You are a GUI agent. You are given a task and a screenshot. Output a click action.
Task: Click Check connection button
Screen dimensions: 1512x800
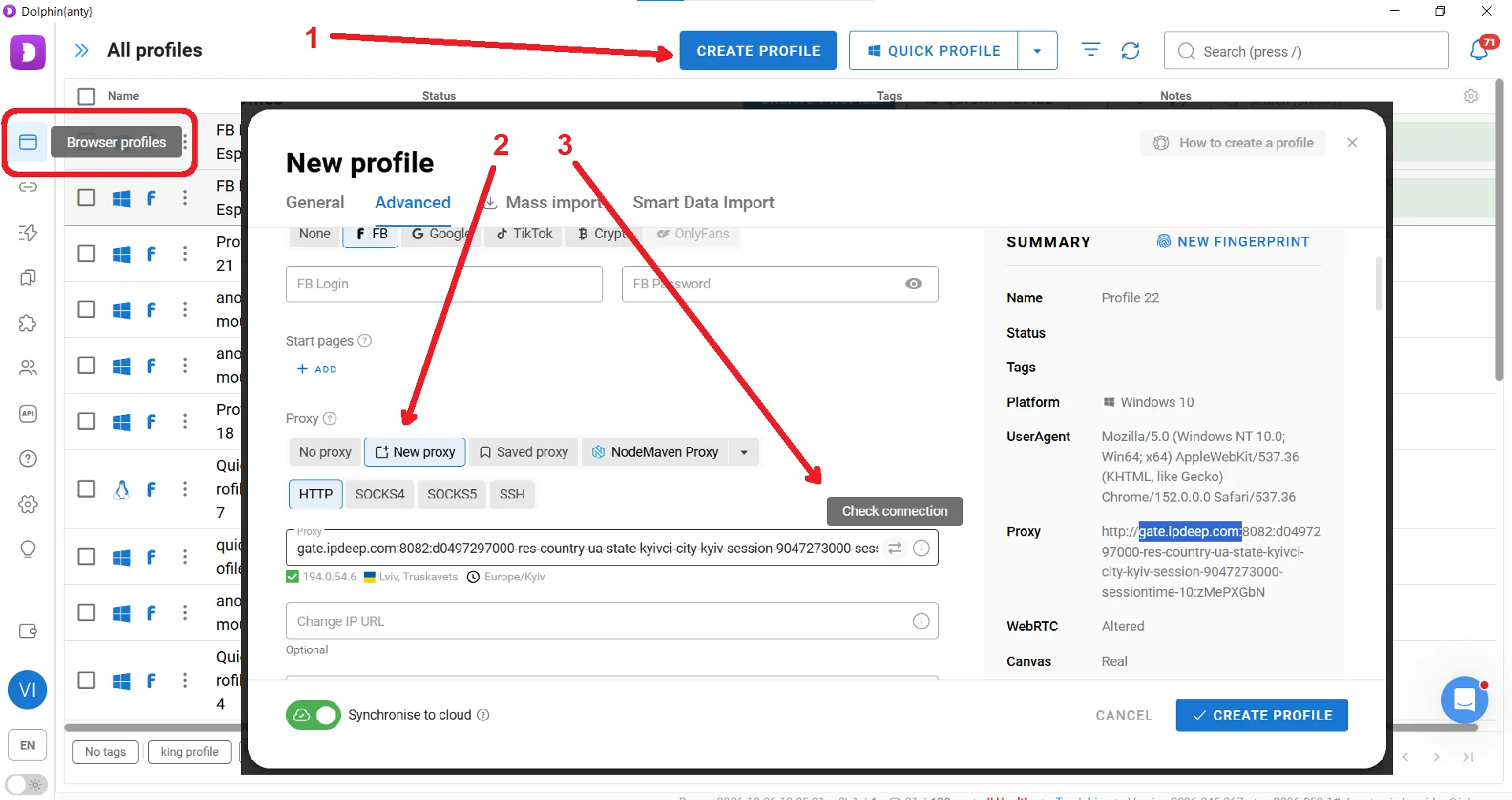pos(895,511)
